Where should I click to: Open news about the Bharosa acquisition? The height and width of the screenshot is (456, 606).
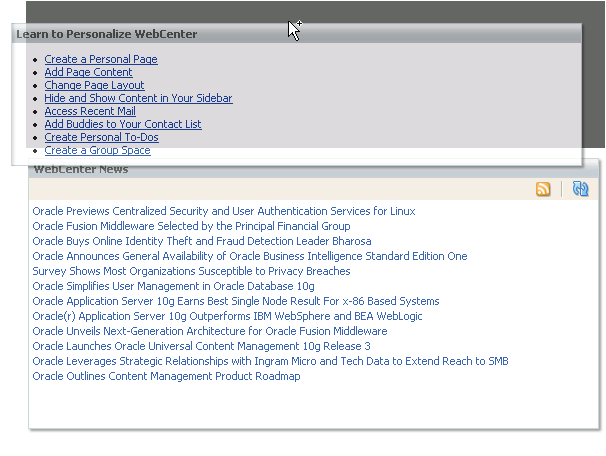pos(202,241)
